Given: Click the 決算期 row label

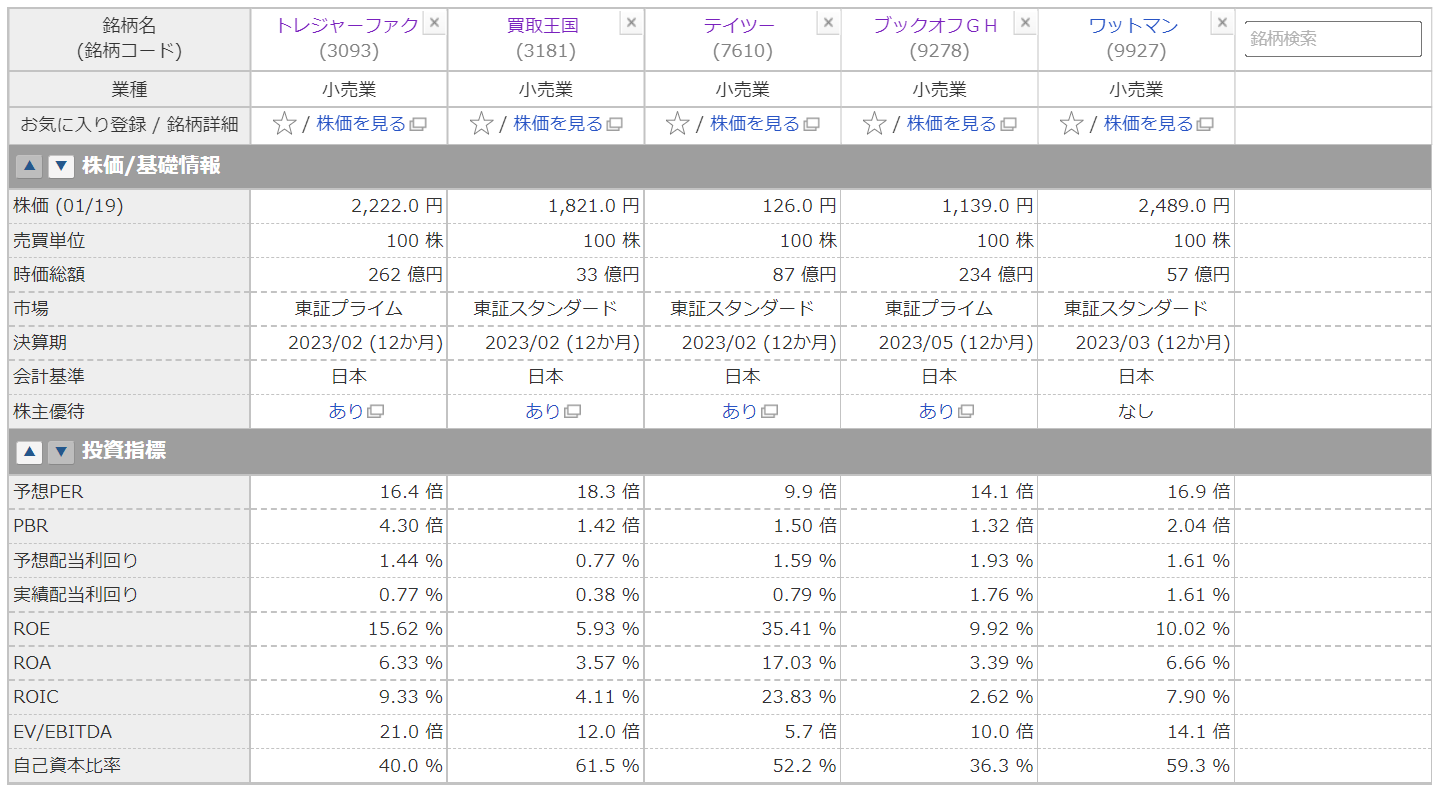Looking at the screenshot, I should (x=40, y=342).
